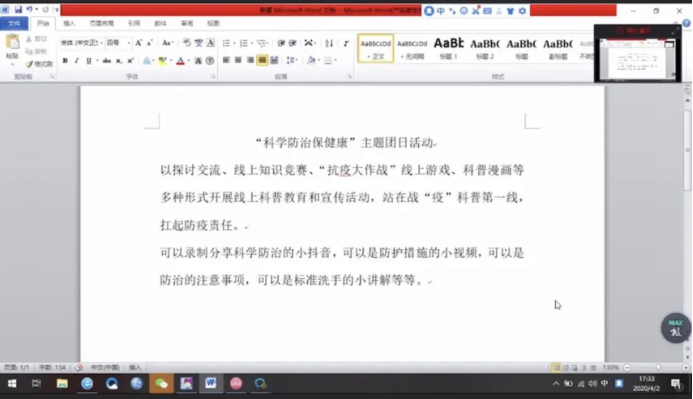Apply bold formatting with the B icon
The height and width of the screenshot is (399, 693).
pyautogui.click(x=65, y=61)
